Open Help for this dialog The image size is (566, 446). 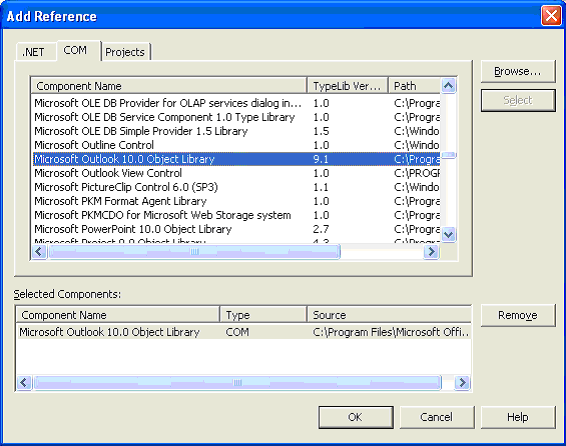tap(518, 417)
